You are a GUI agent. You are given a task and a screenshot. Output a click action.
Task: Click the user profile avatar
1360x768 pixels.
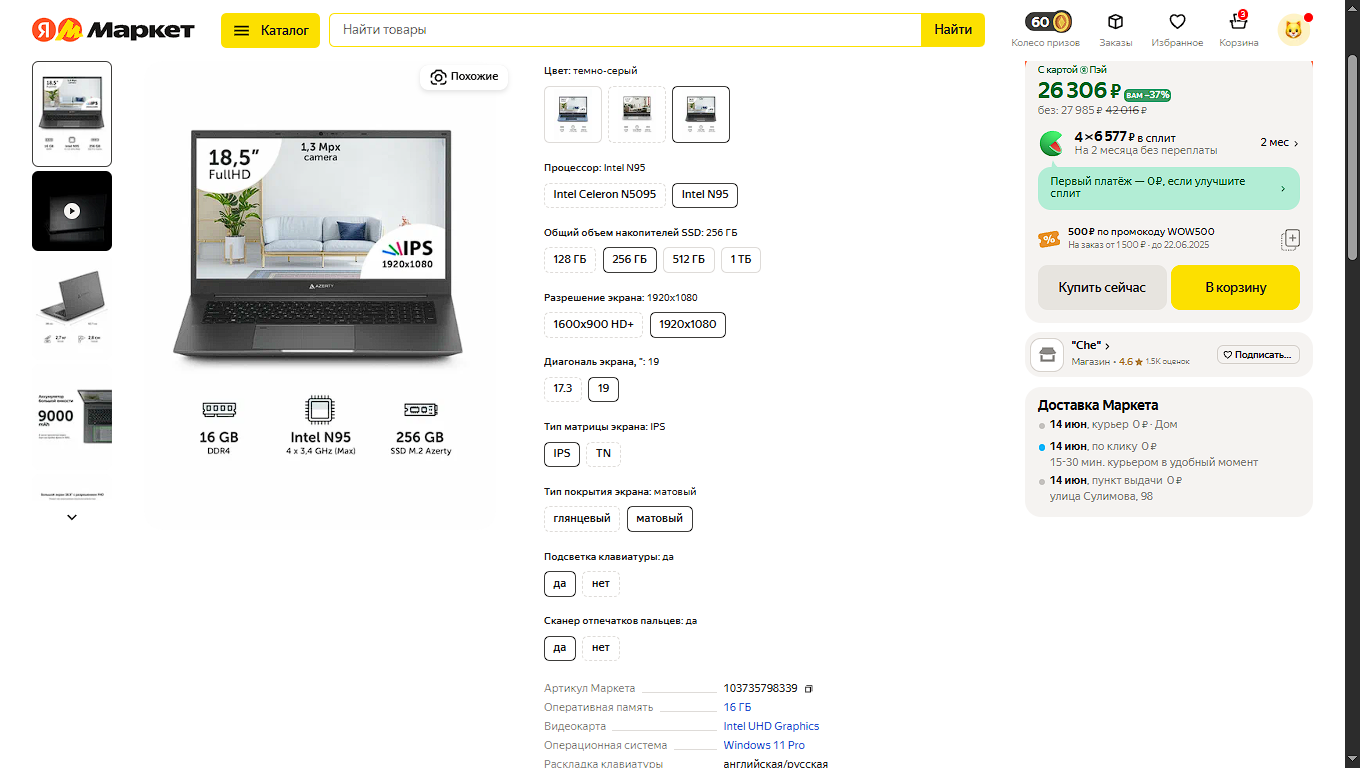(1293, 30)
